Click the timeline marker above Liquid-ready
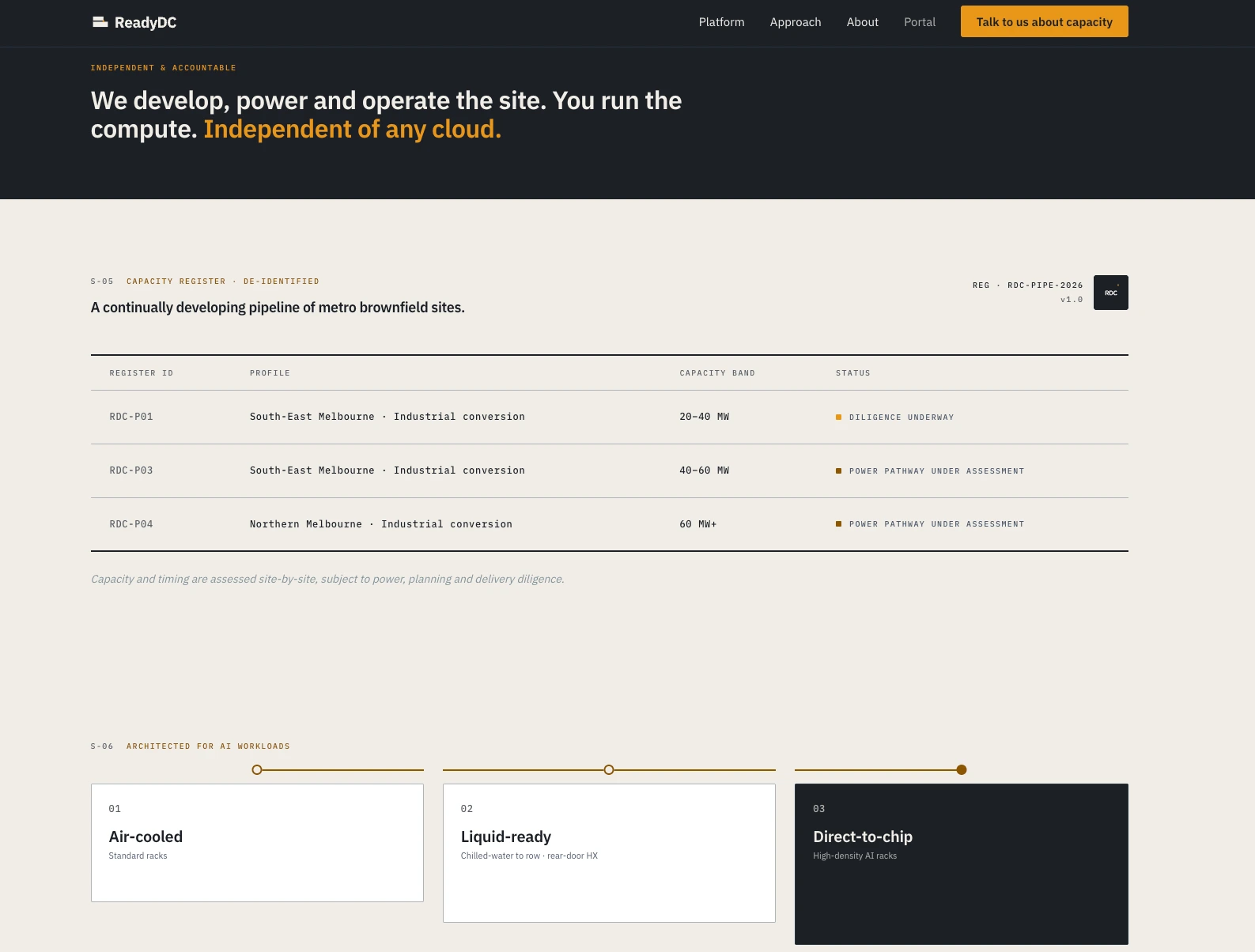The image size is (1255, 952). click(x=609, y=770)
